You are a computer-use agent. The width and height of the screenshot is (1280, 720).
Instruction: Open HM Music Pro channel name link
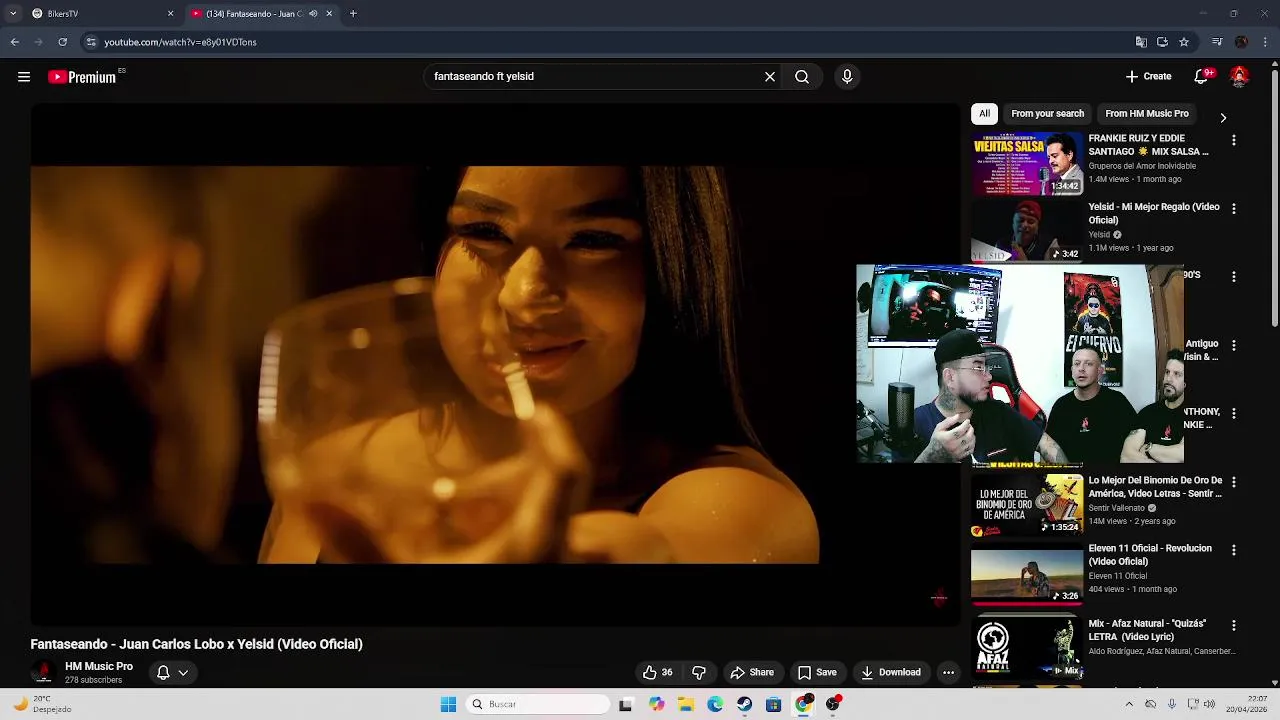point(99,666)
